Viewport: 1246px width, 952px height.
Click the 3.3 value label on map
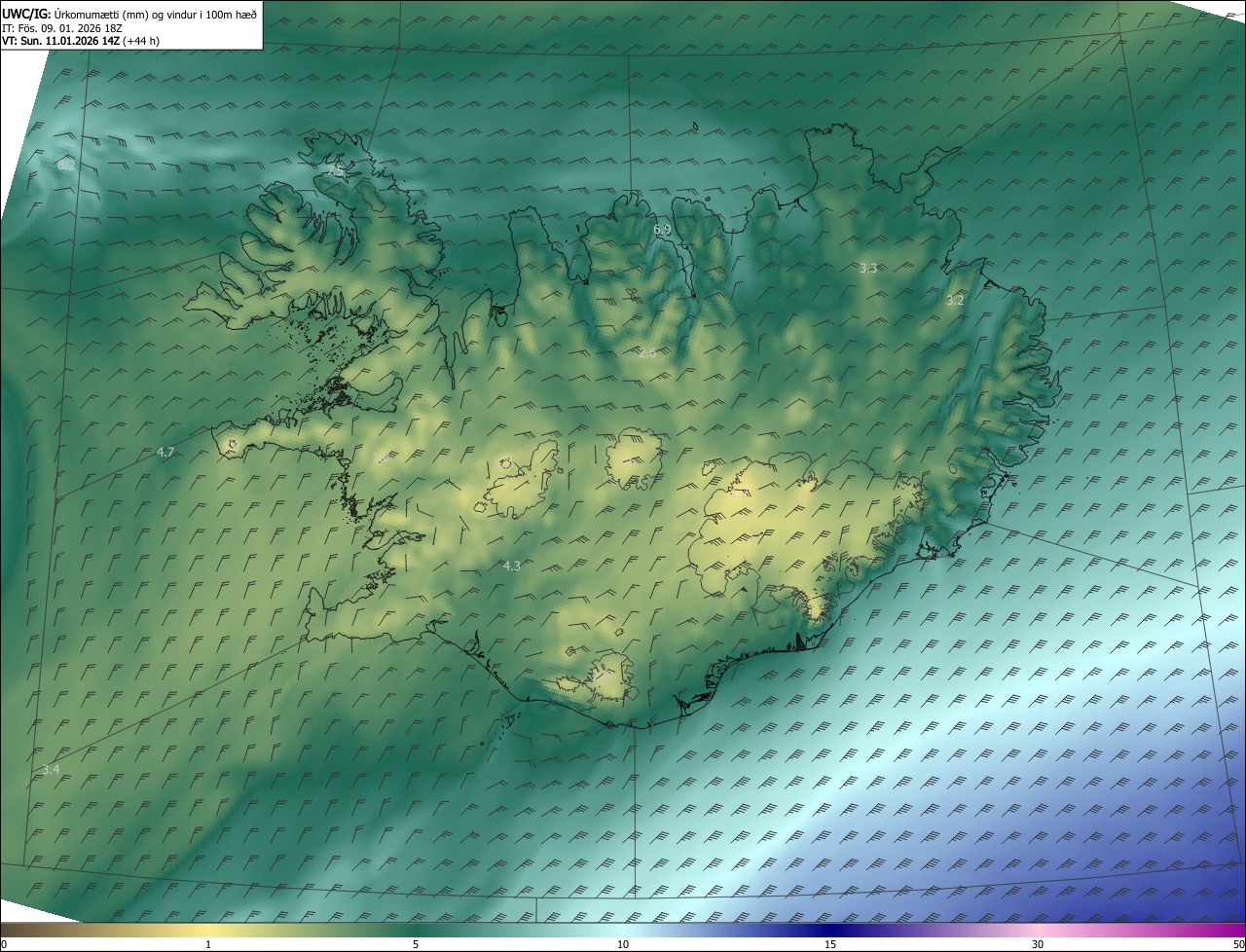click(868, 267)
